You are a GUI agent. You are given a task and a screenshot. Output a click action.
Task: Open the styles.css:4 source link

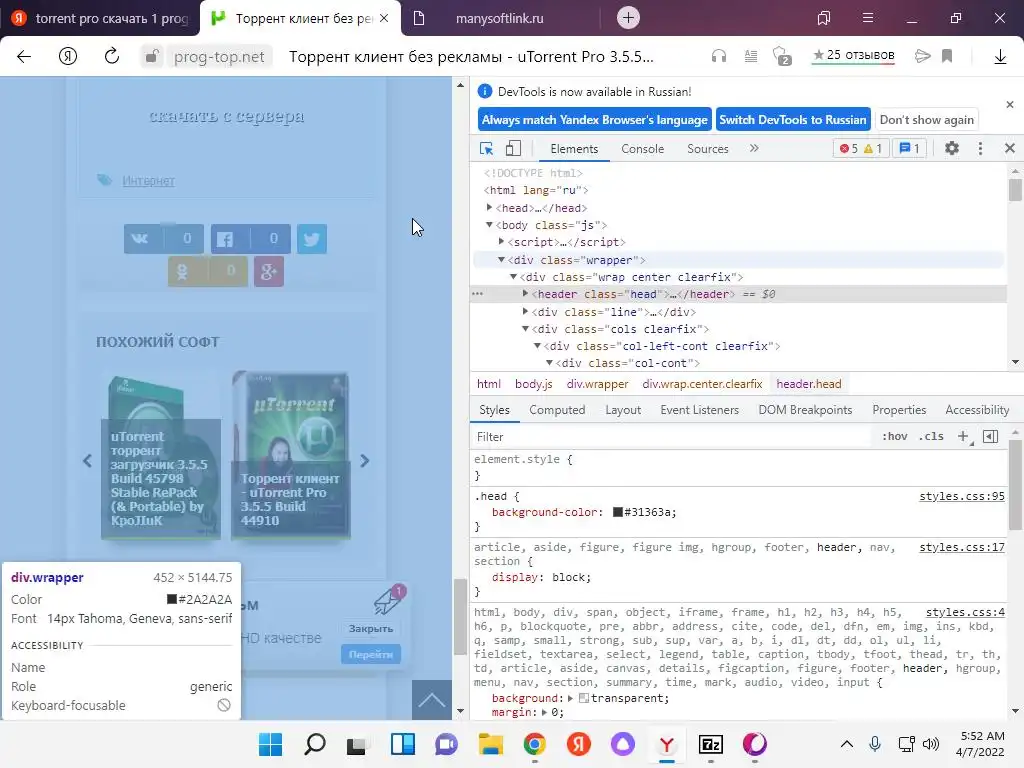click(x=965, y=613)
